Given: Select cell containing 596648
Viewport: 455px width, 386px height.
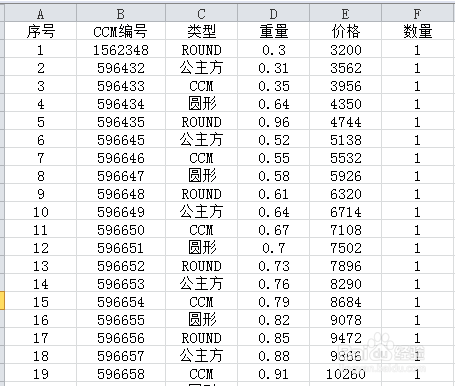Looking at the screenshot, I should click(x=121, y=193).
